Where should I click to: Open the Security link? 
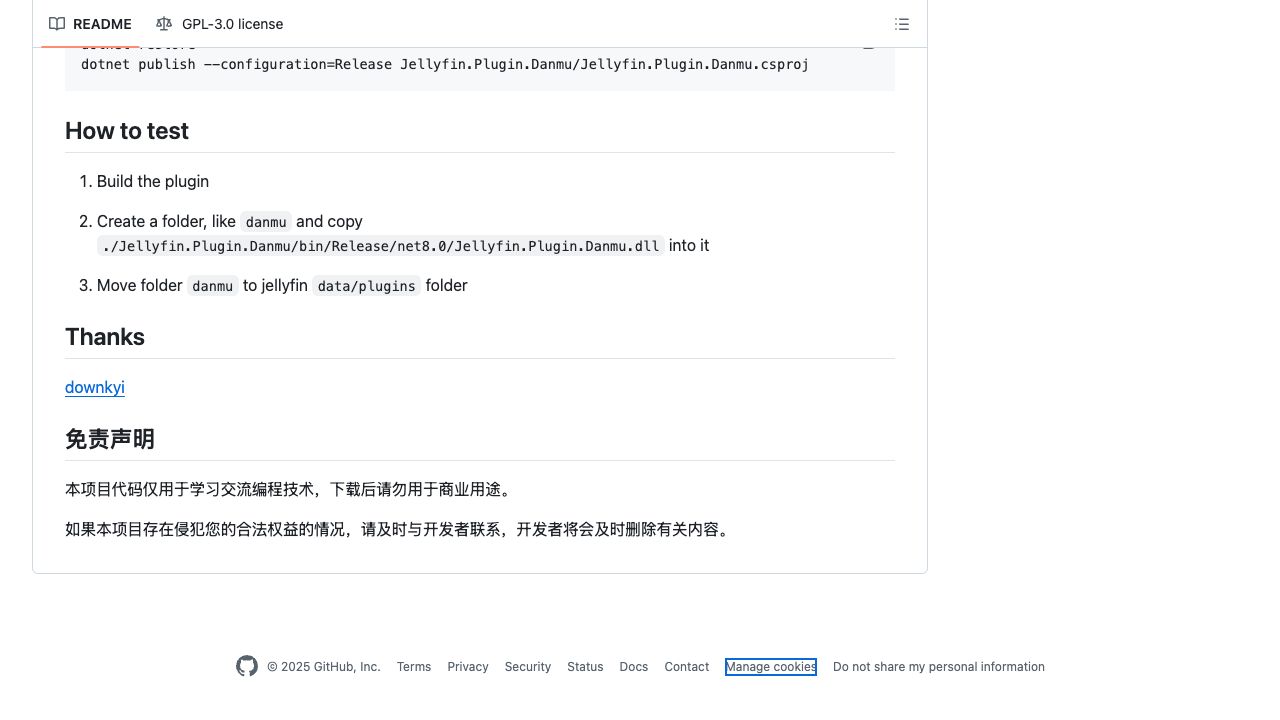point(527,666)
